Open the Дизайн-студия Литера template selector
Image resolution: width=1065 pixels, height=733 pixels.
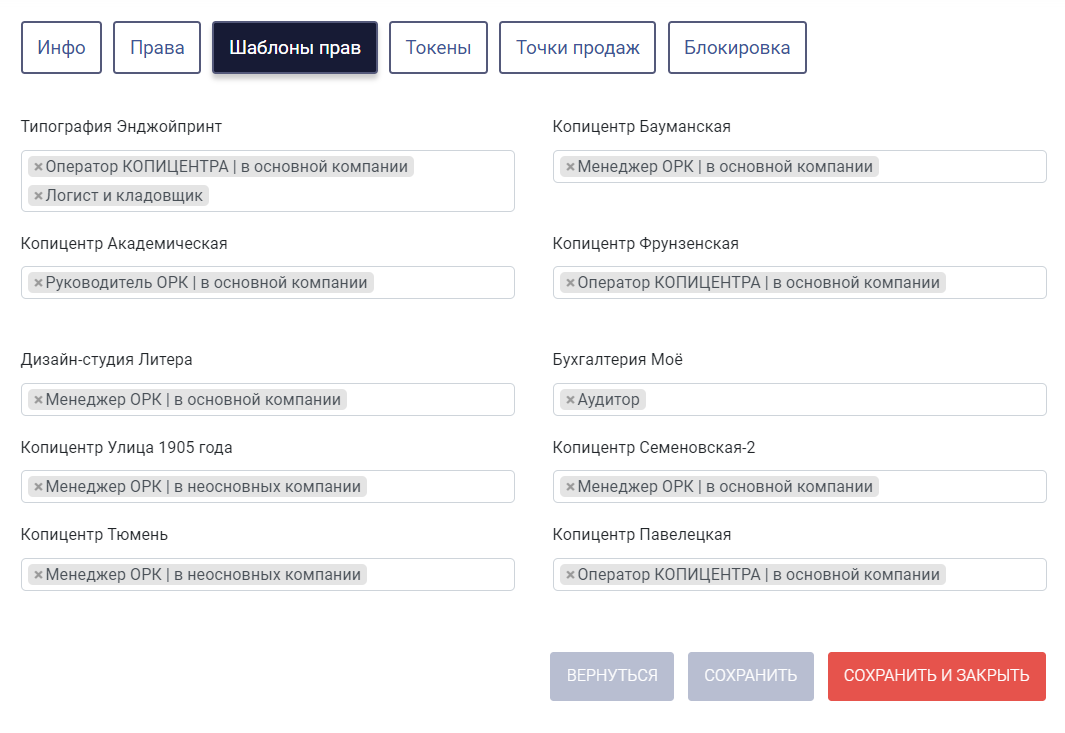[x=268, y=399]
